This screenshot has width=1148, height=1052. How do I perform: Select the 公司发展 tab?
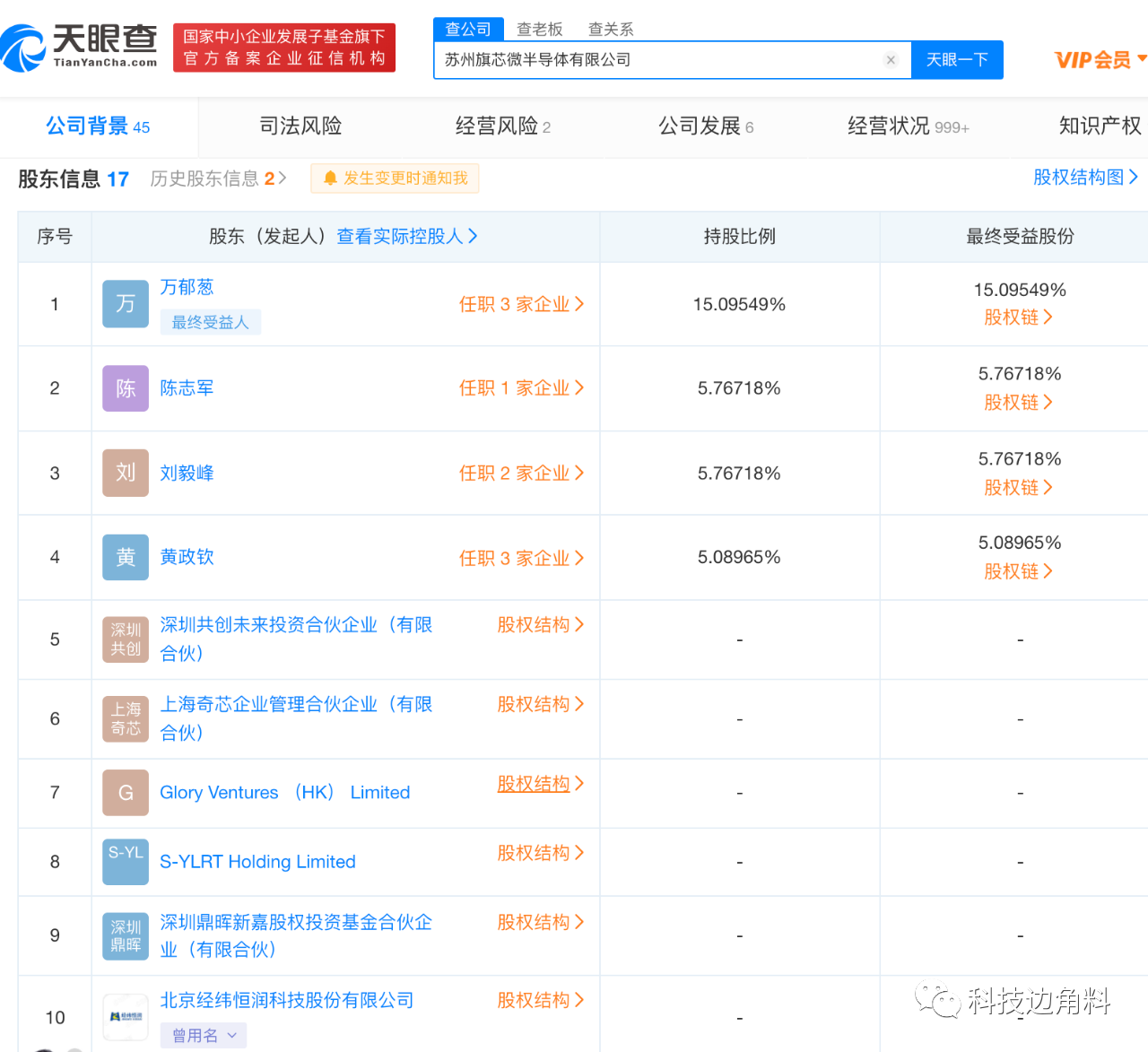[x=706, y=126]
